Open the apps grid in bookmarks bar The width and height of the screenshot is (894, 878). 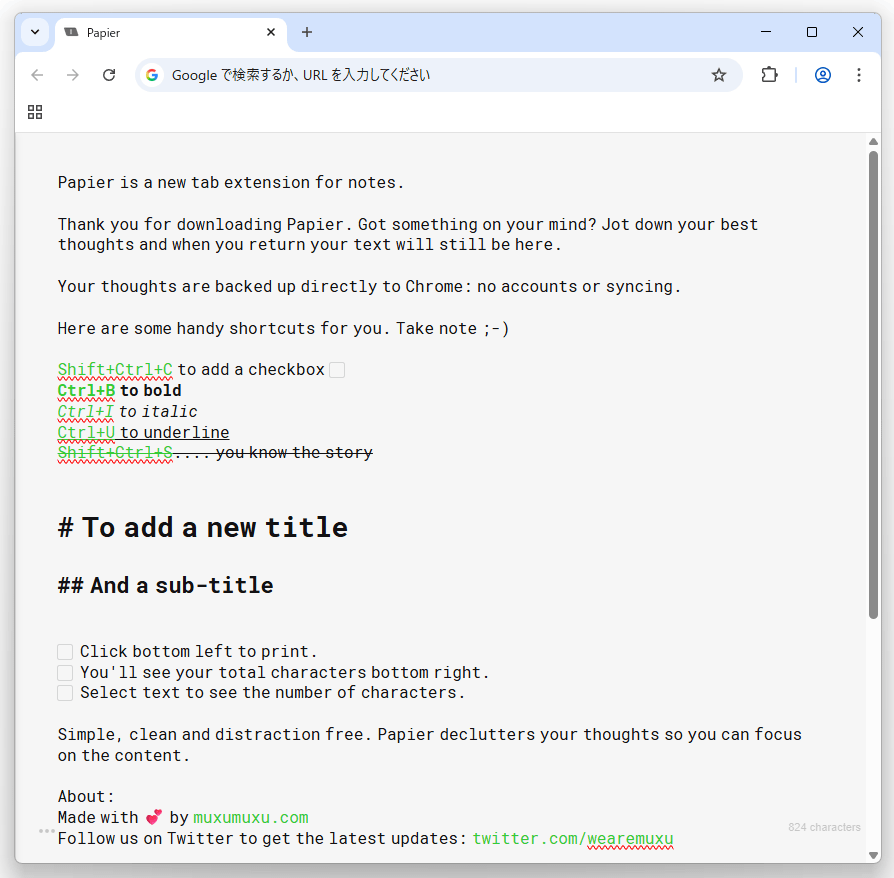coord(35,112)
